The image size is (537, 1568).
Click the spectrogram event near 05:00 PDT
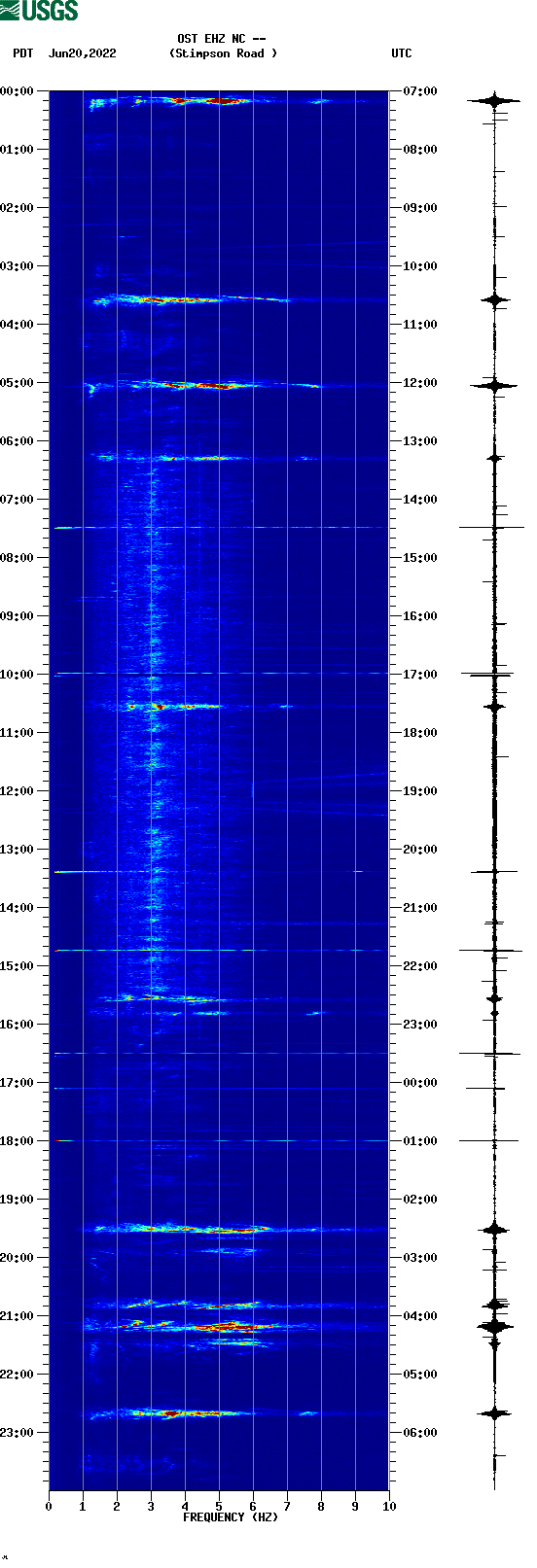pyautogui.click(x=202, y=386)
